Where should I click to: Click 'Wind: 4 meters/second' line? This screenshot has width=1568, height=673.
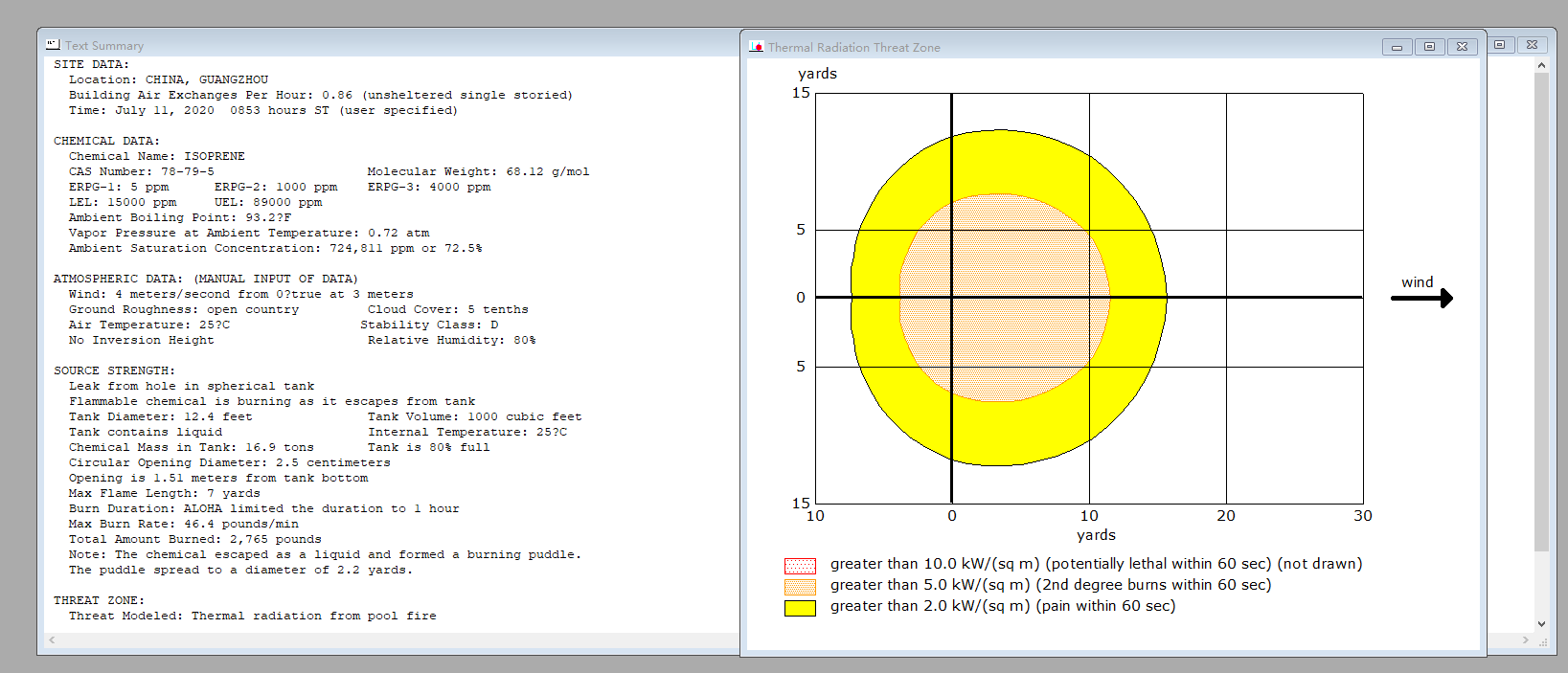[x=240, y=294]
